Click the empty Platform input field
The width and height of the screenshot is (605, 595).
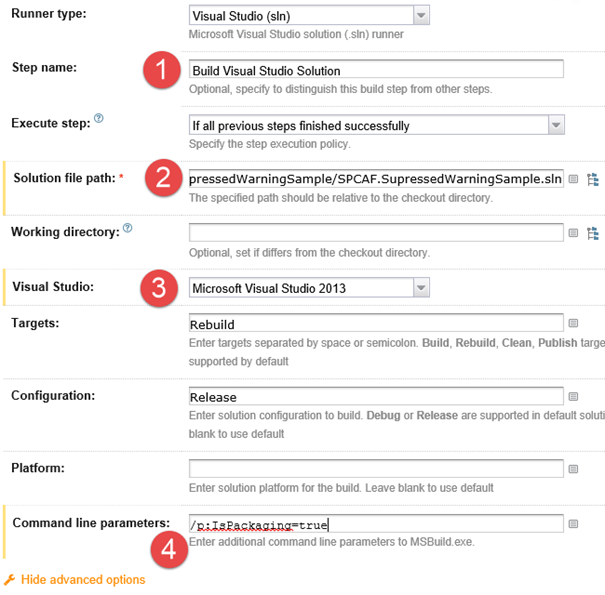point(376,469)
